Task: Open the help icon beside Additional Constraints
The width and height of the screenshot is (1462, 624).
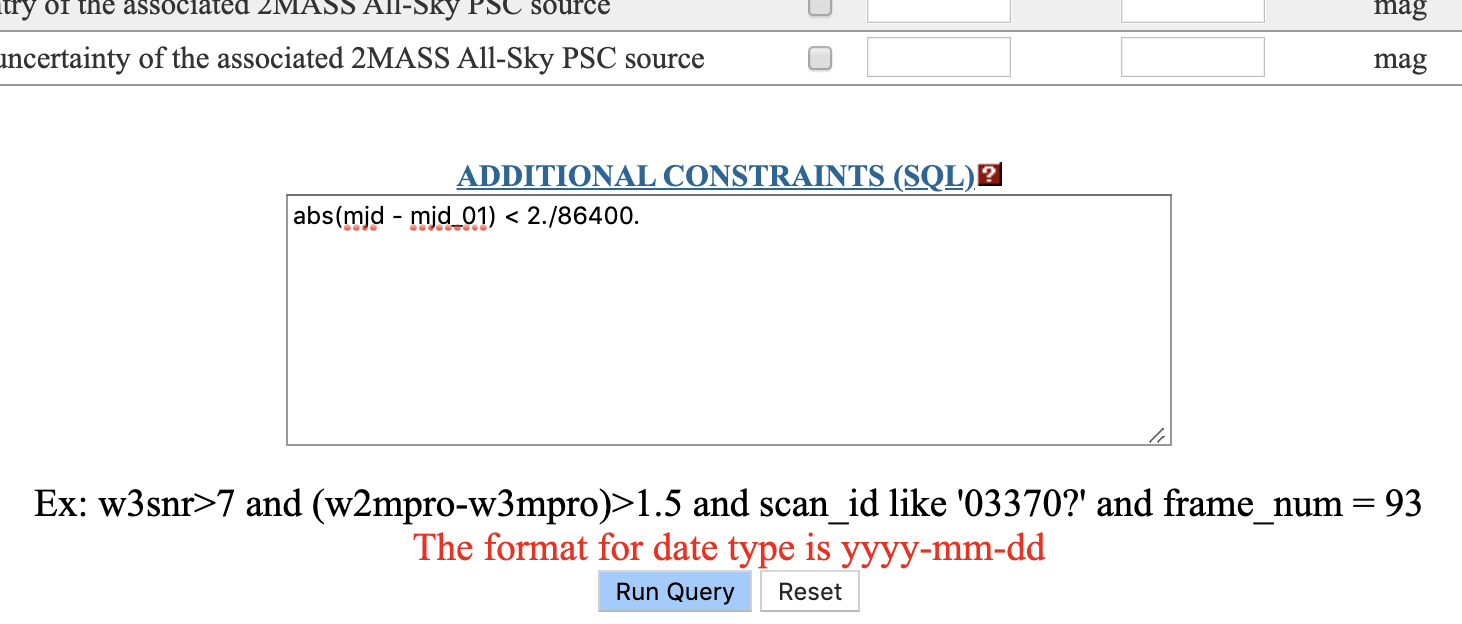Action: coord(989,176)
